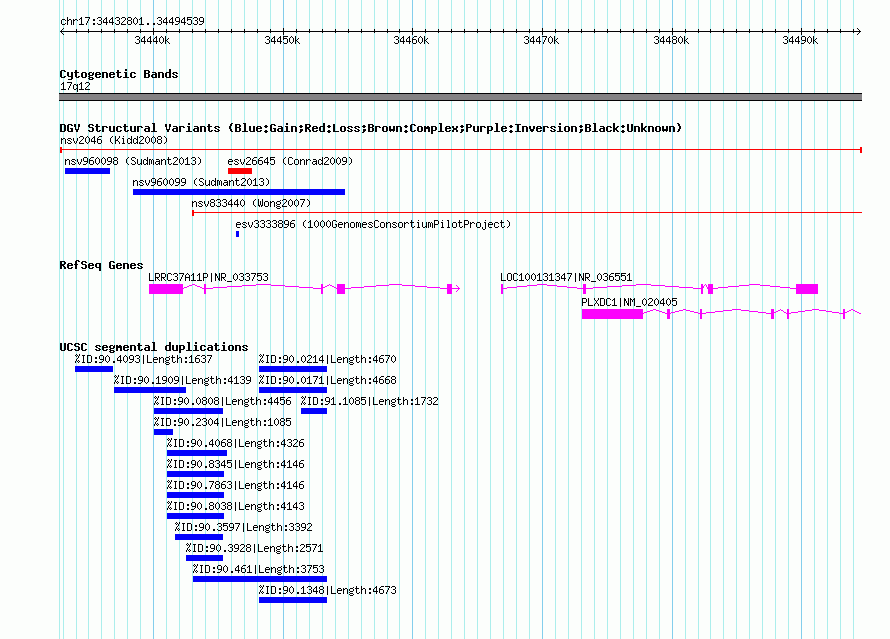Click the small esv3333896 blue marker

pos(237,234)
